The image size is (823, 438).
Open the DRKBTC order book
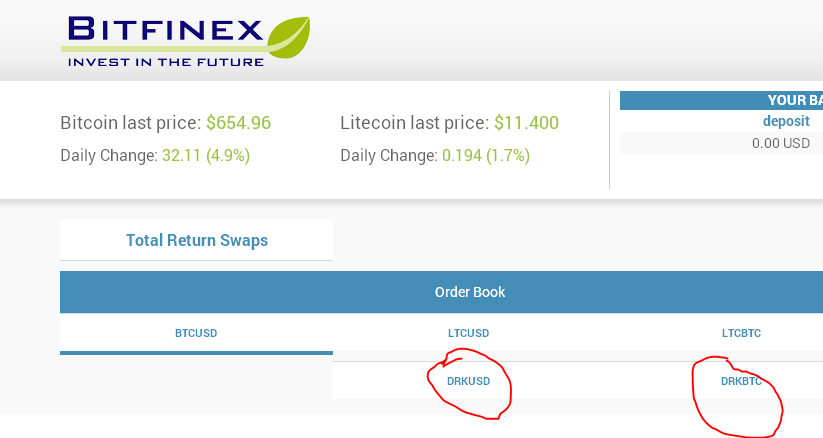click(741, 381)
